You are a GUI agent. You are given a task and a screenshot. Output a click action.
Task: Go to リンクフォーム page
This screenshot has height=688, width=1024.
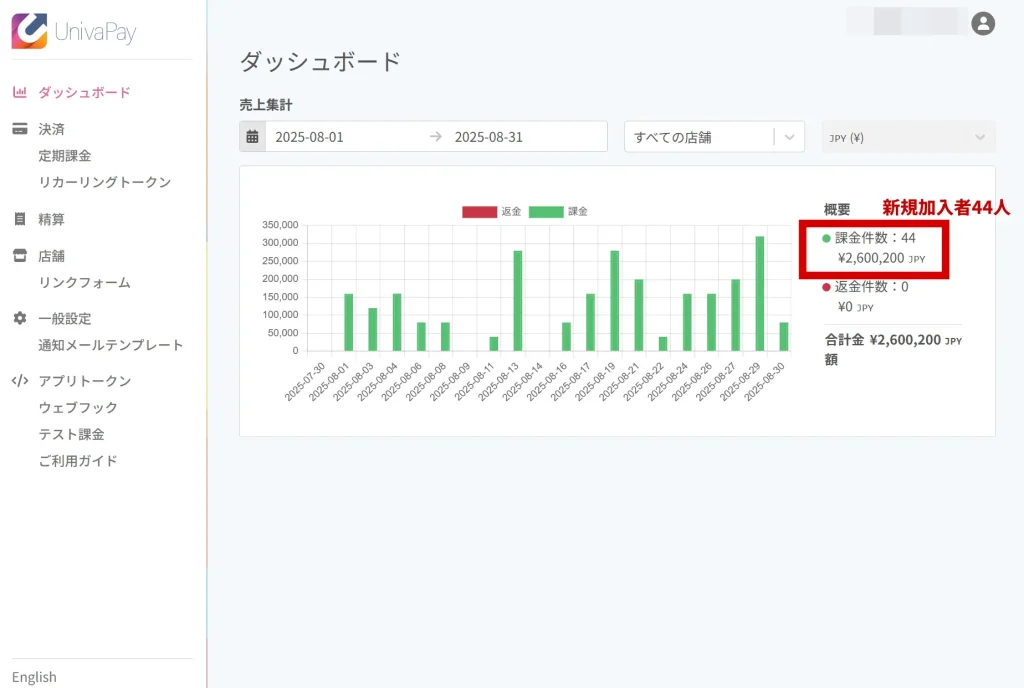pos(85,283)
